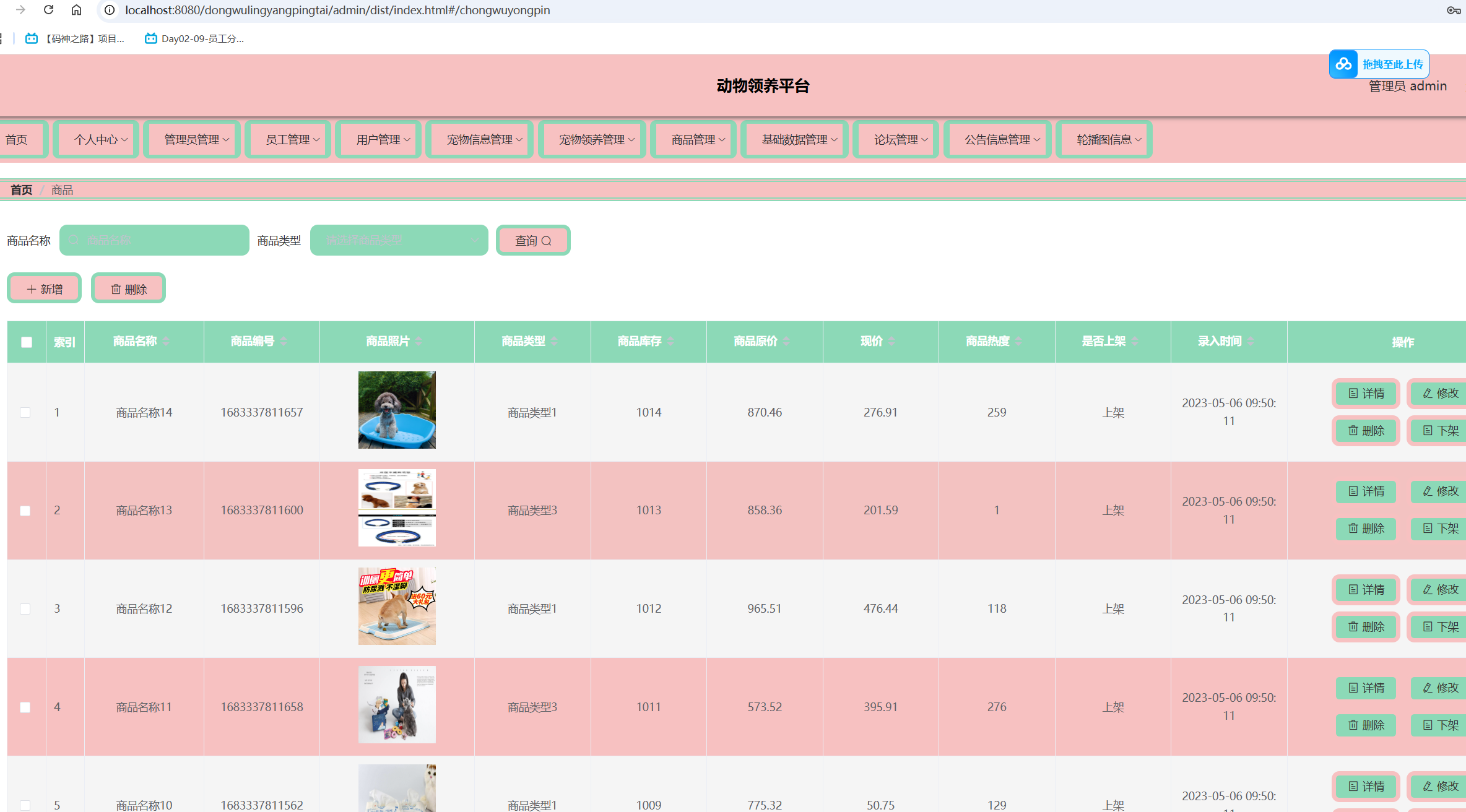Sort by 现价 column arrows
This screenshot has width=1466, height=812.
(891, 341)
